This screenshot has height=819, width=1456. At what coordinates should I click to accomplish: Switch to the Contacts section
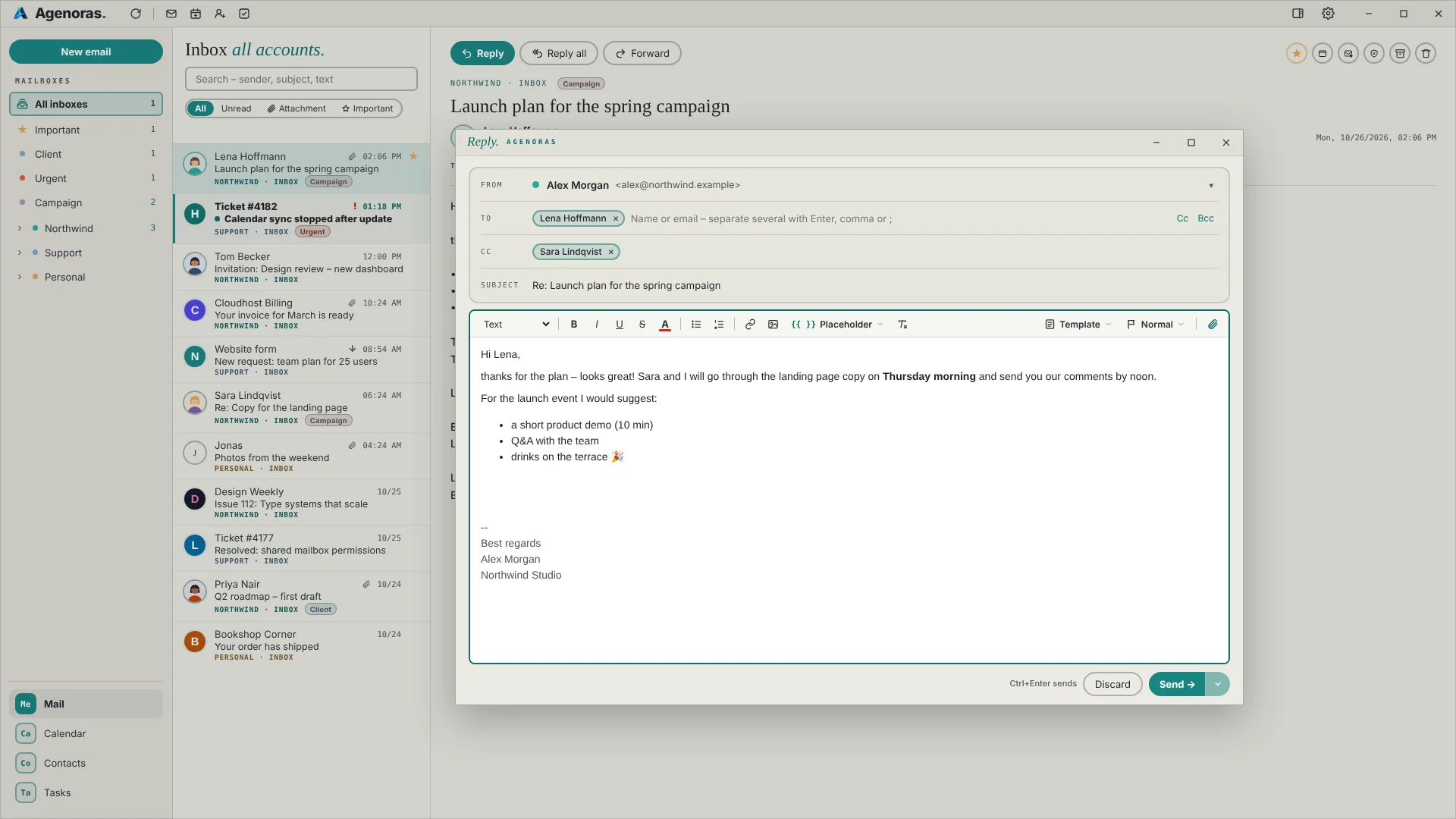click(86, 763)
